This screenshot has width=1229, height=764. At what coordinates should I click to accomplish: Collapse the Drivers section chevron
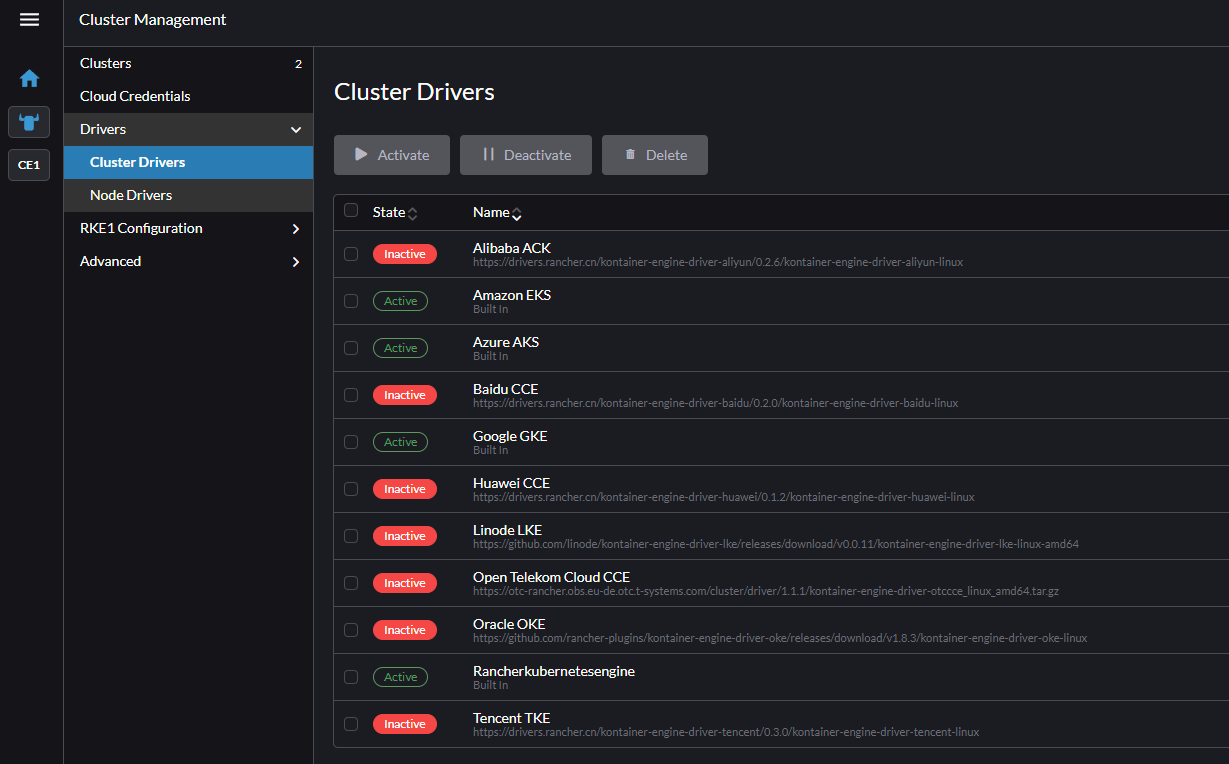tap(295, 129)
